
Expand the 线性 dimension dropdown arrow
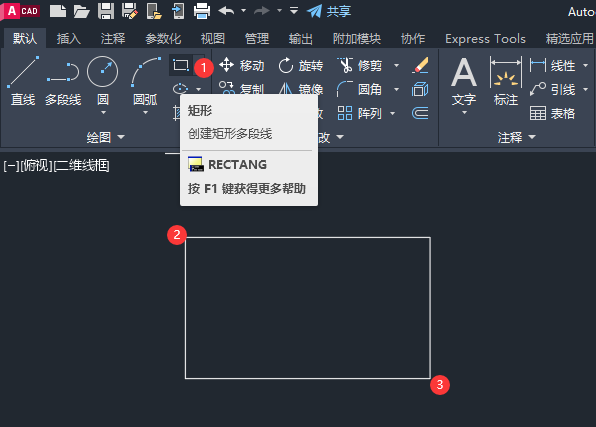pyautogui.click(x=585, y=66)
